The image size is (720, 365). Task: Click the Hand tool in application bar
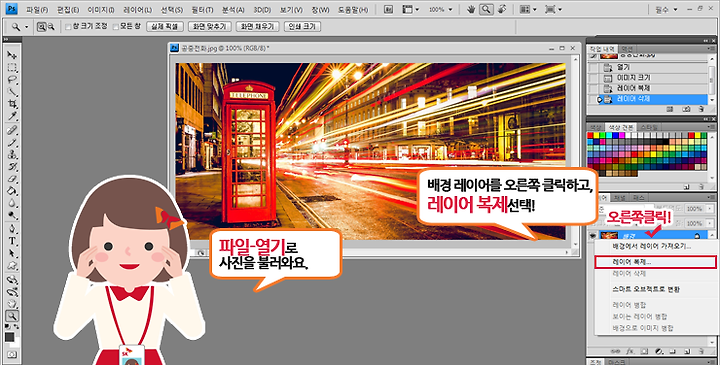coord(471,9)
